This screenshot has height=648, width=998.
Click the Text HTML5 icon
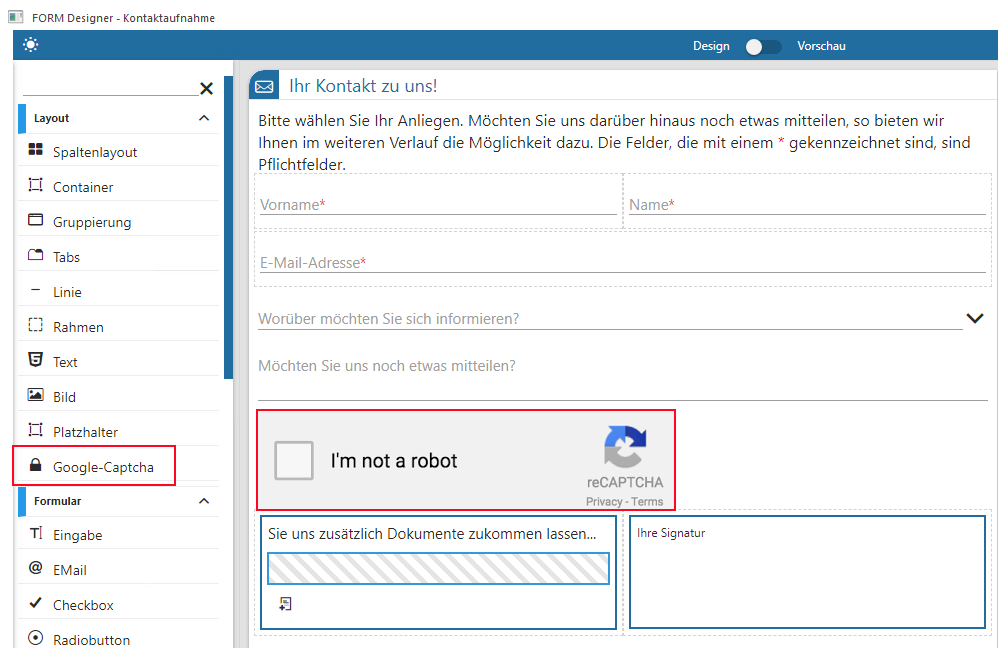tap(36, 359)
